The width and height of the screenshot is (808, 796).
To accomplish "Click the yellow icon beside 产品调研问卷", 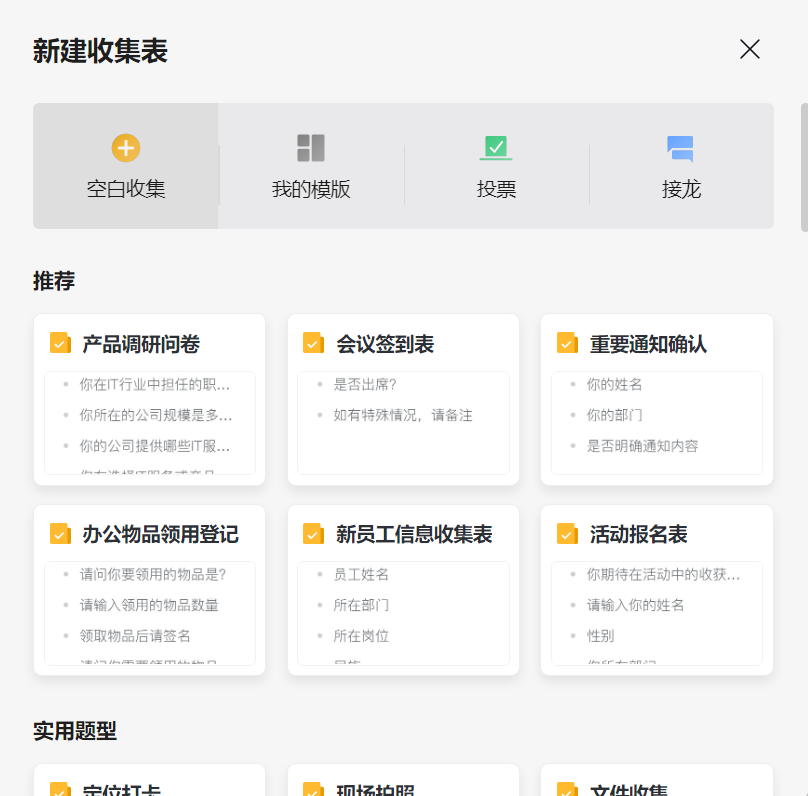I will pyautogui.click(x=60, y=343).
